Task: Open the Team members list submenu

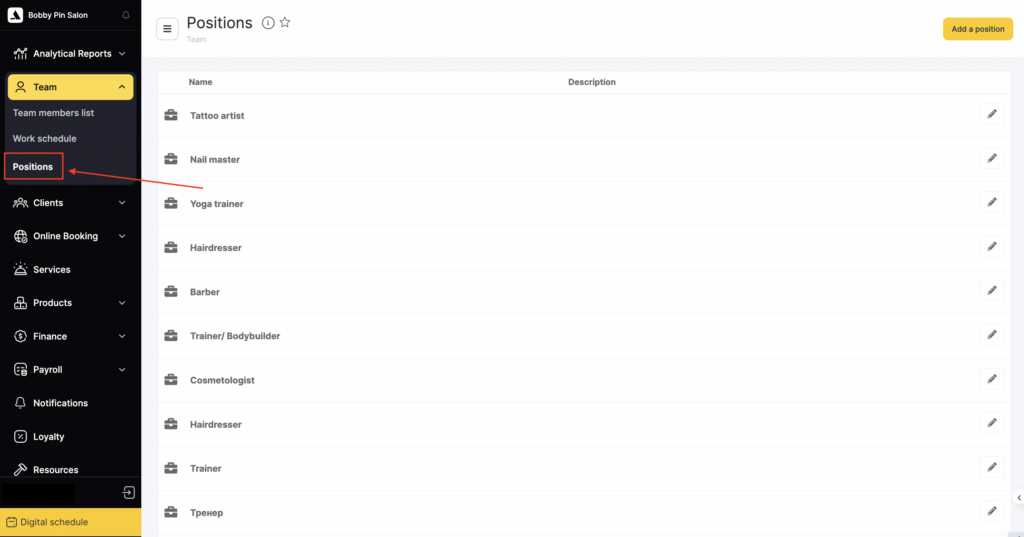Action: 54,112
